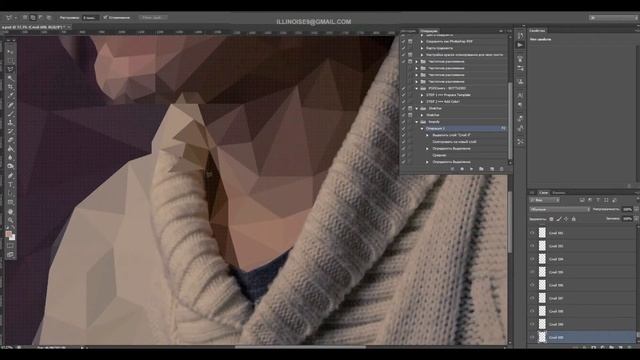Screen dimensions: 640x360
Task: Select the Quick Selection tool
Action: point(11,78)
